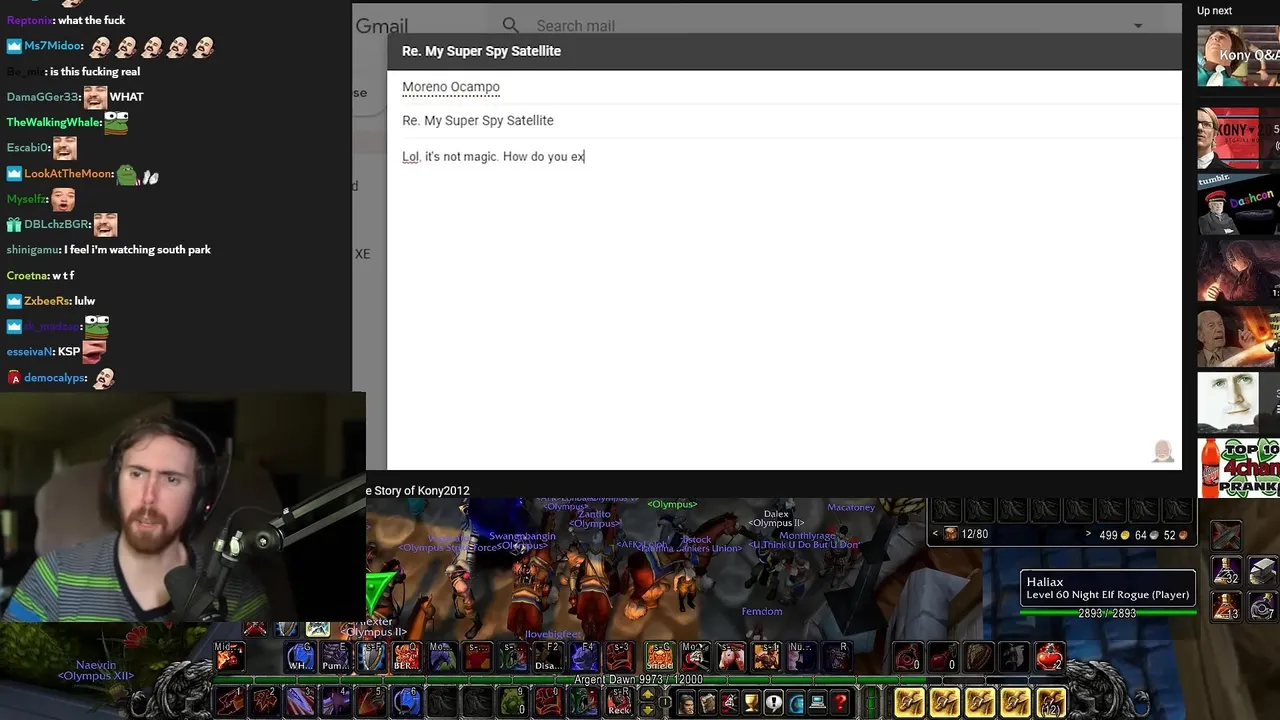Click the item icon with count 7

click(x=1263, y=605)
